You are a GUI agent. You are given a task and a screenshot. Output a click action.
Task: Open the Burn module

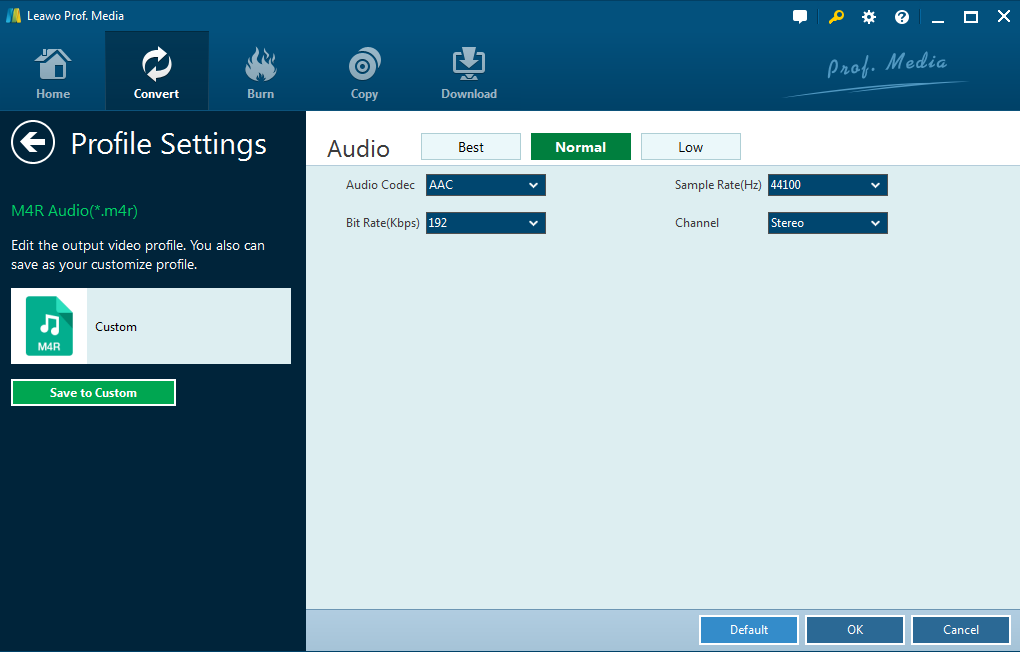(260, 72)
